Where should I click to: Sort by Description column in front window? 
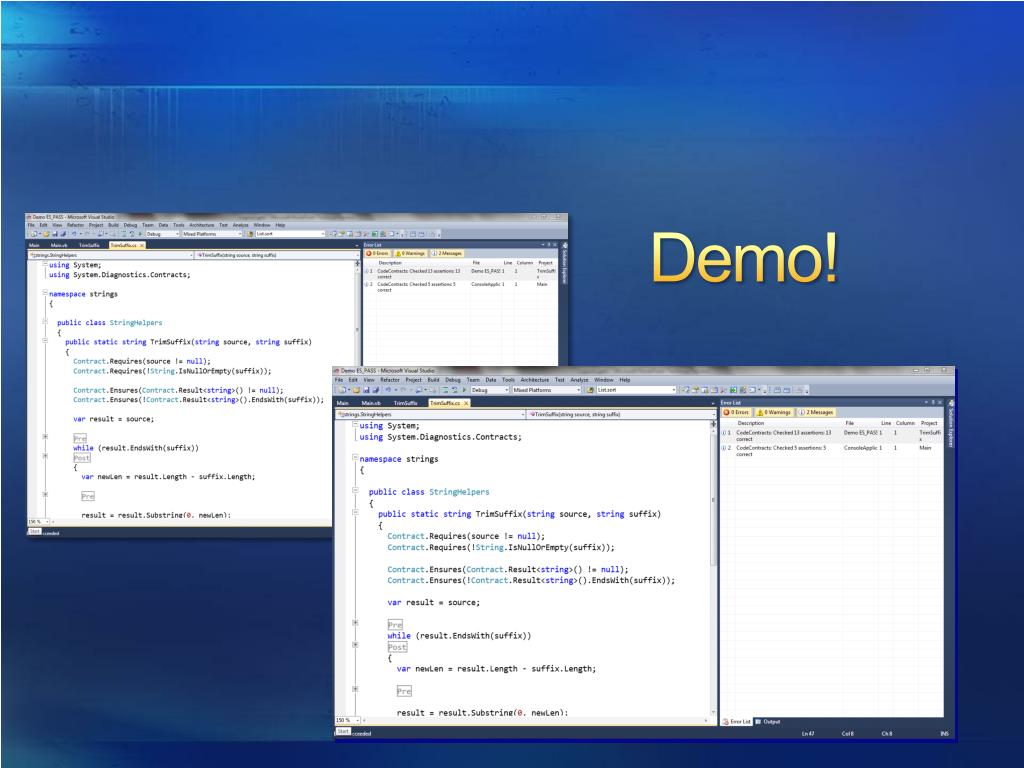point(751,423)
